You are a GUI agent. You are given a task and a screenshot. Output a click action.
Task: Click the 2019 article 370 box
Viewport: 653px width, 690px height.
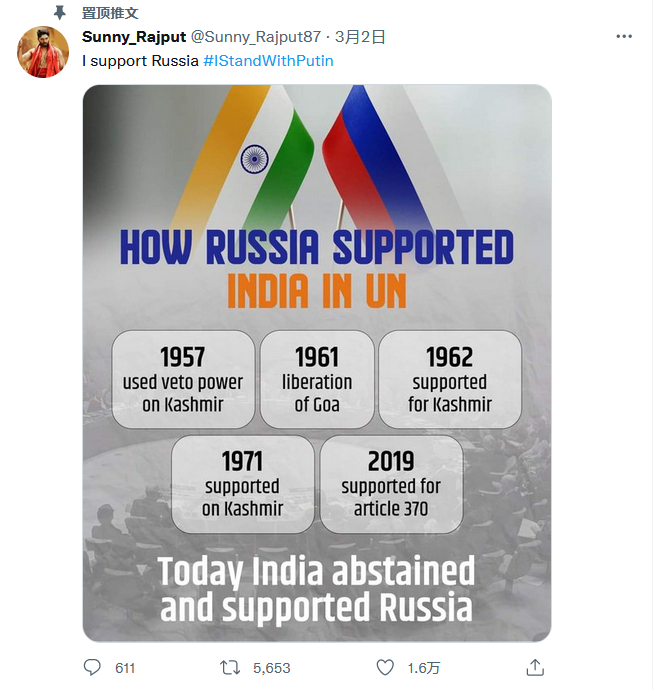[391, 484]
